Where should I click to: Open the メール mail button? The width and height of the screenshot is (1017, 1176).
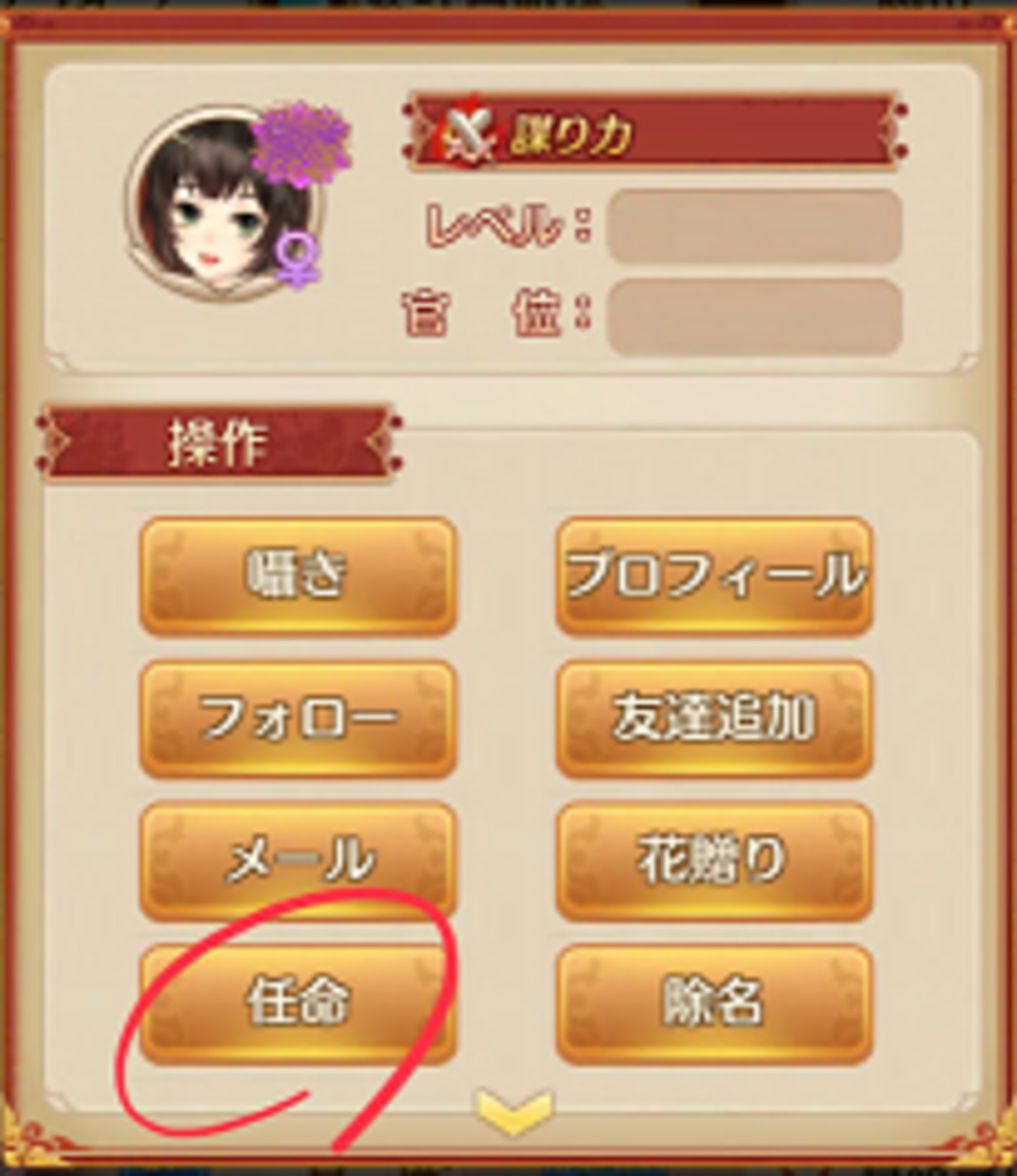pyautogui.click(x=297, y=861)
